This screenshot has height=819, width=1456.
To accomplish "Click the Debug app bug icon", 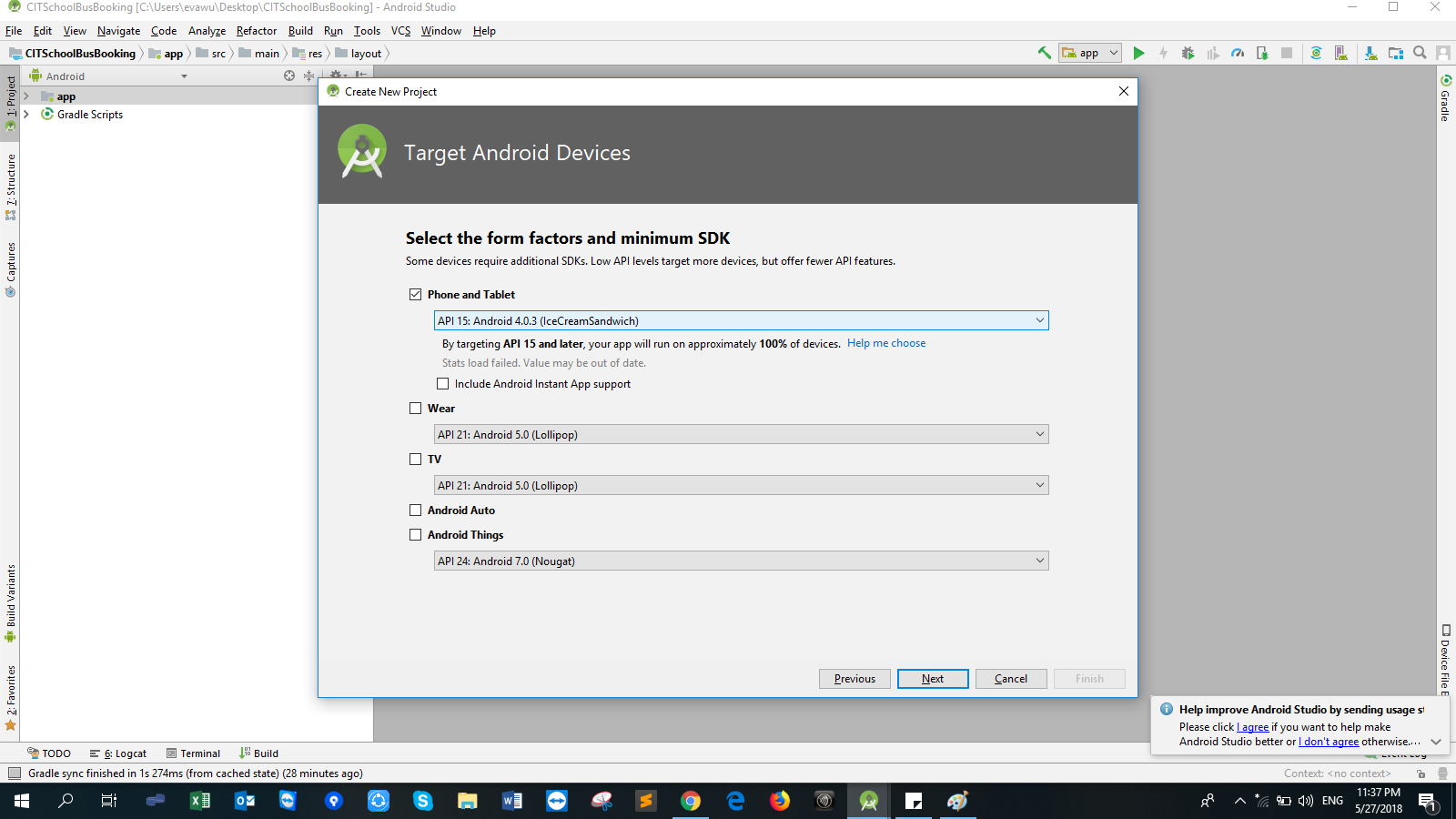I will pos(1188,53).
